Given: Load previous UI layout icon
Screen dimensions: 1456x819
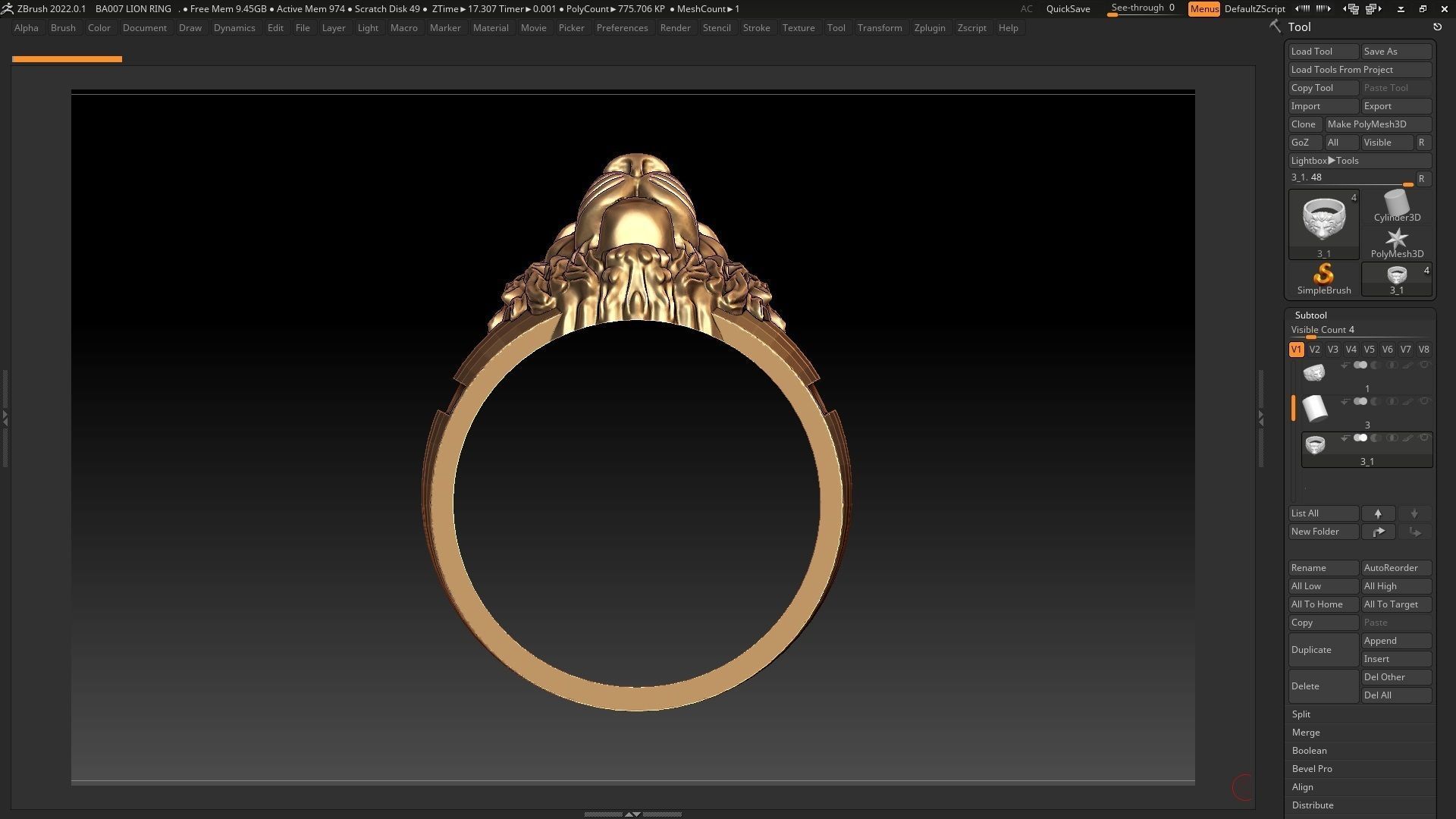Looking at the screenshot, I should point(1351,9).
